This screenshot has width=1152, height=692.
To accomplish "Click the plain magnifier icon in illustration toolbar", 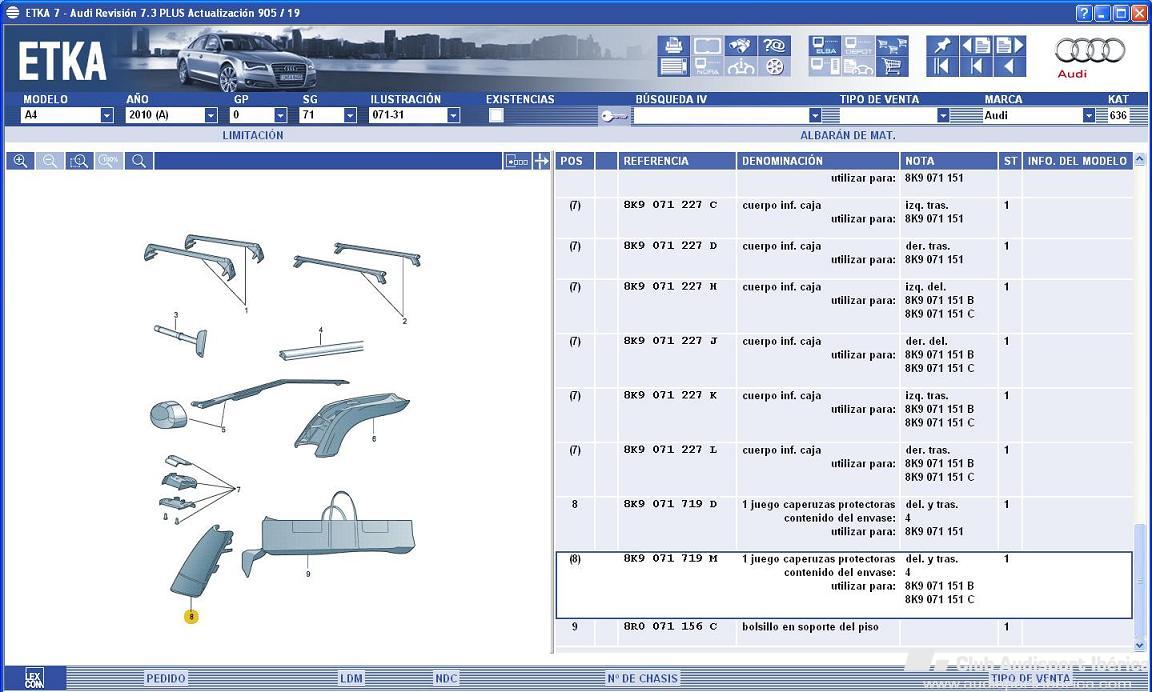I will (x=139, y=161).
